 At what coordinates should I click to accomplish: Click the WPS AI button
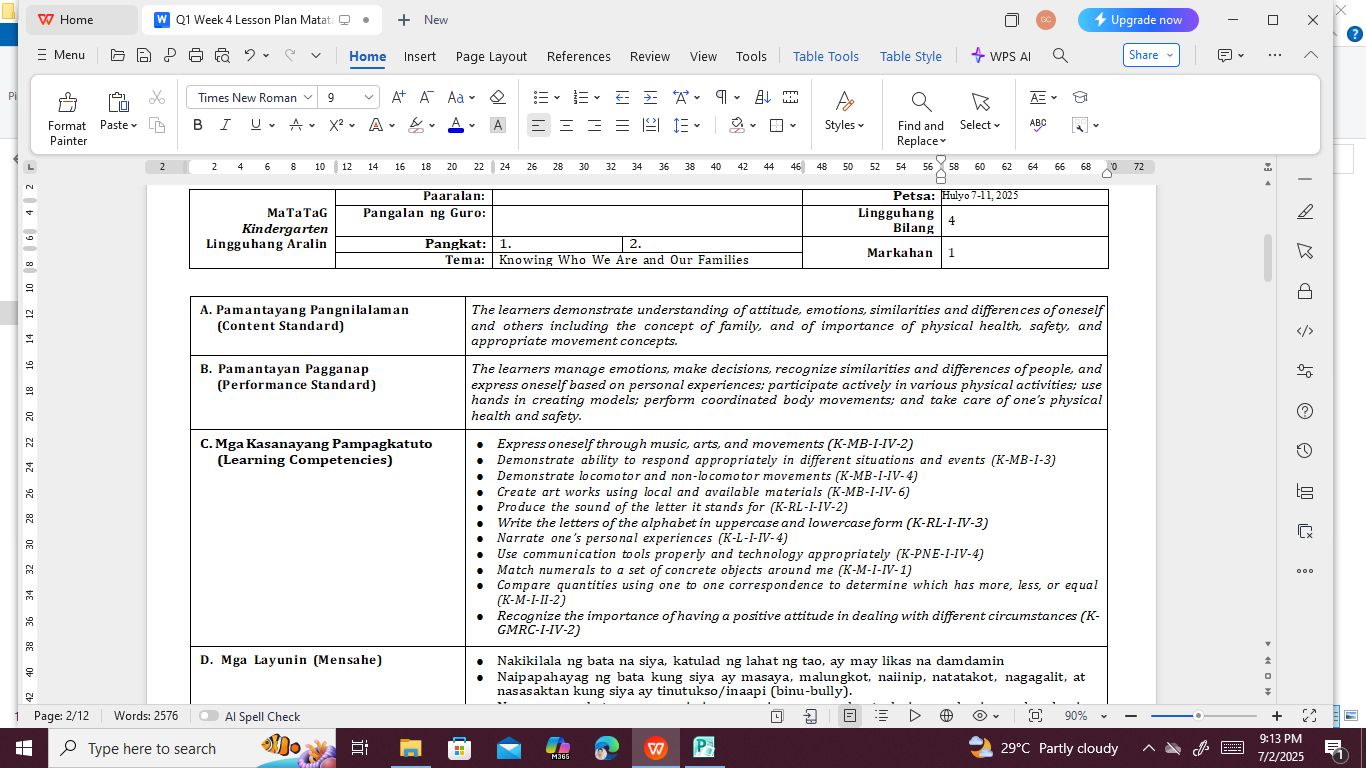point(1000,56)
